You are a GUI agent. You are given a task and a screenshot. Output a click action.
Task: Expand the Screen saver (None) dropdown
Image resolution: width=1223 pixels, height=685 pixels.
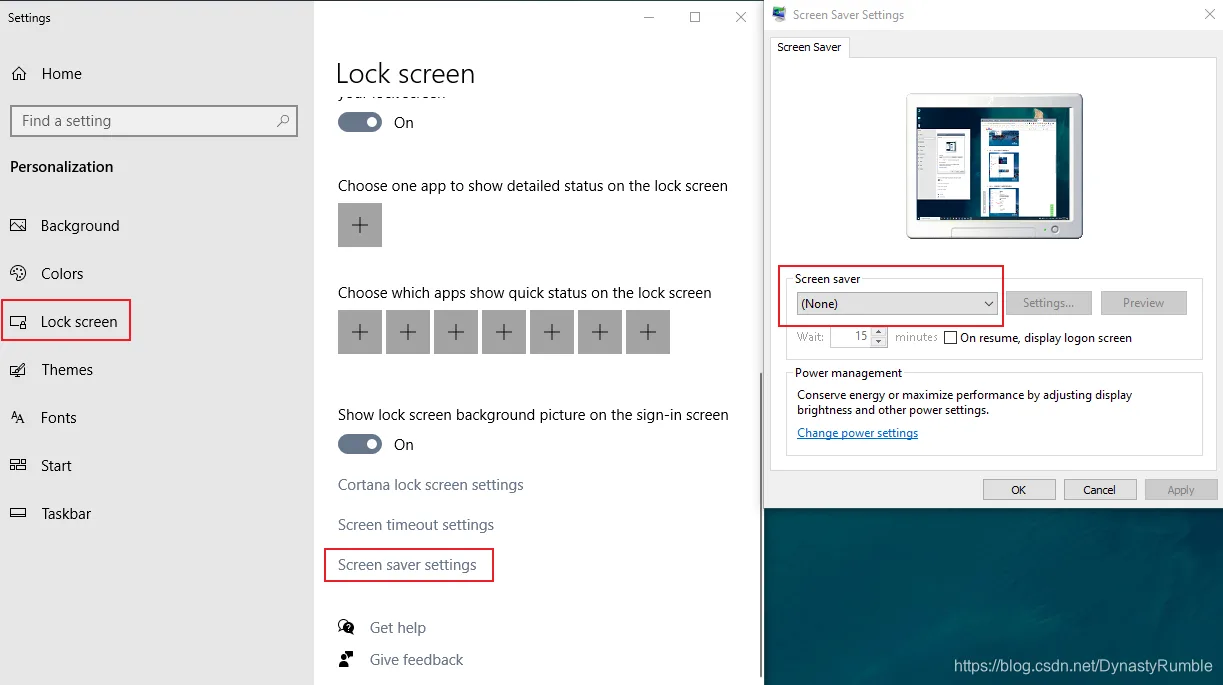[897, 303]
